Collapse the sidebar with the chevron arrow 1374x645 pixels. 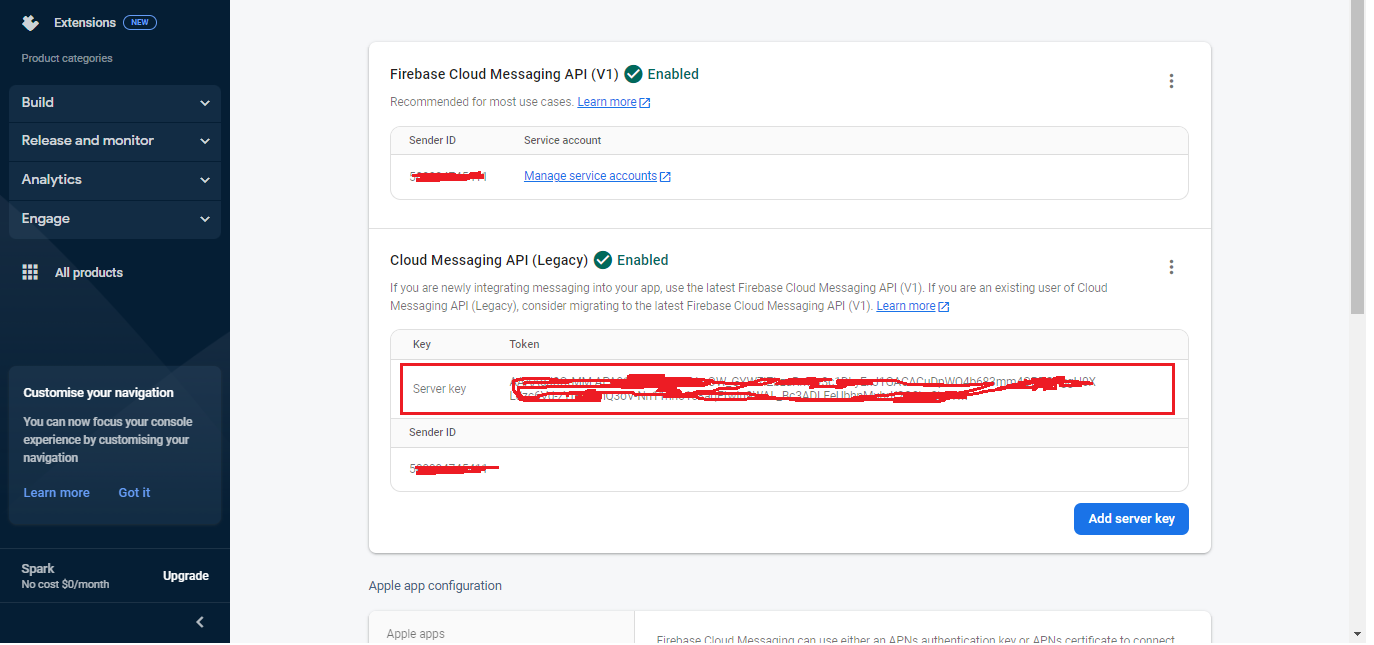pos(200,622)
